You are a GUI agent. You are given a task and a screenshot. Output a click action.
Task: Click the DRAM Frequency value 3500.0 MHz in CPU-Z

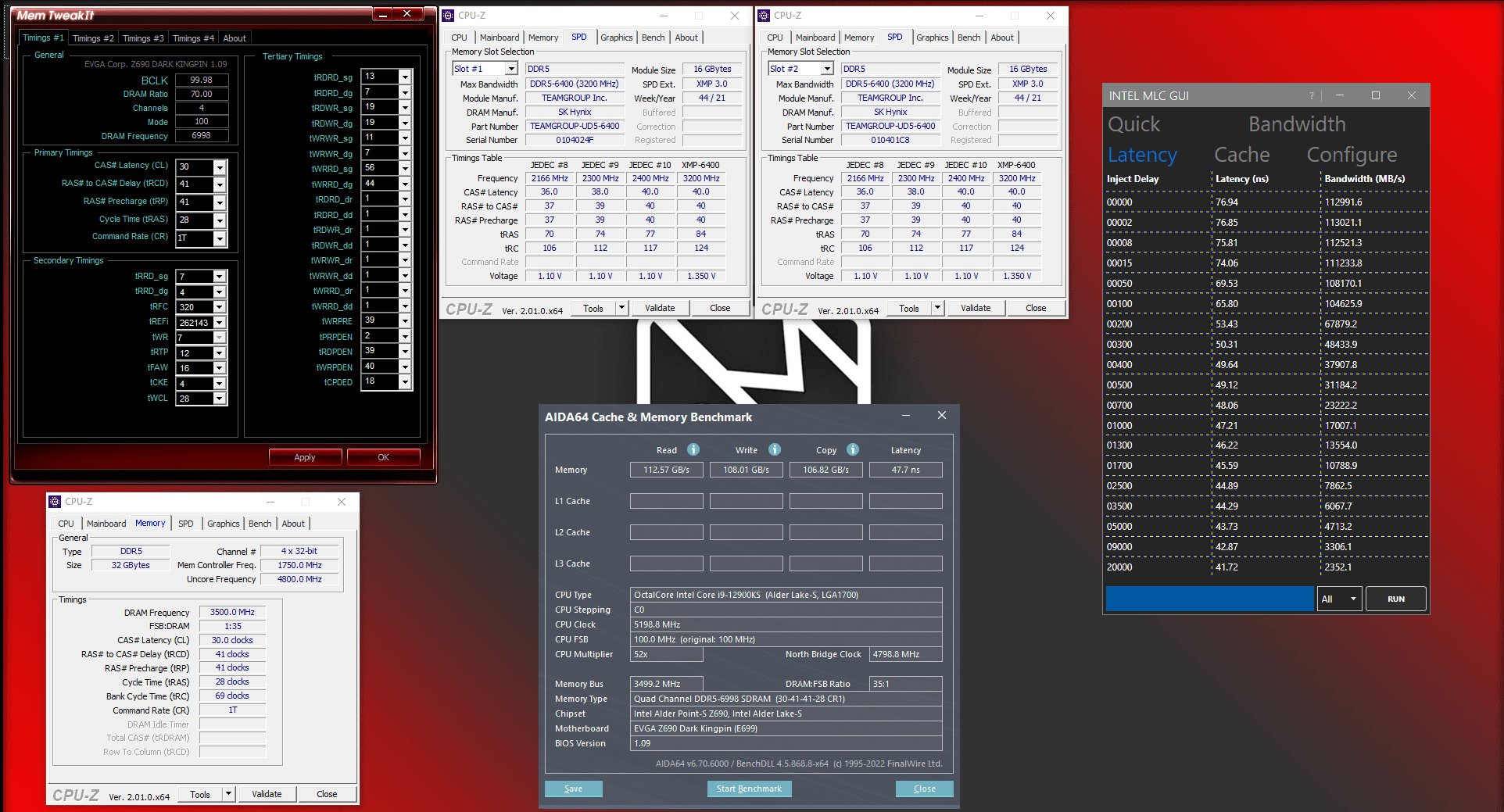[232, 612]
